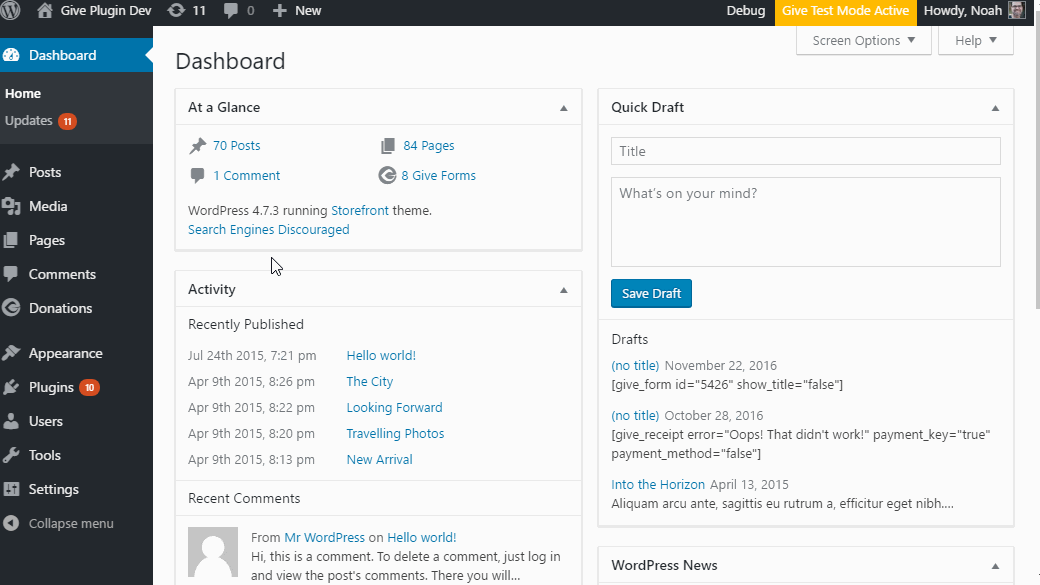The width and height of the screenshot is (1040, 585).
Task: Click the page vertical scrollbar
Action: (1037, 166)
